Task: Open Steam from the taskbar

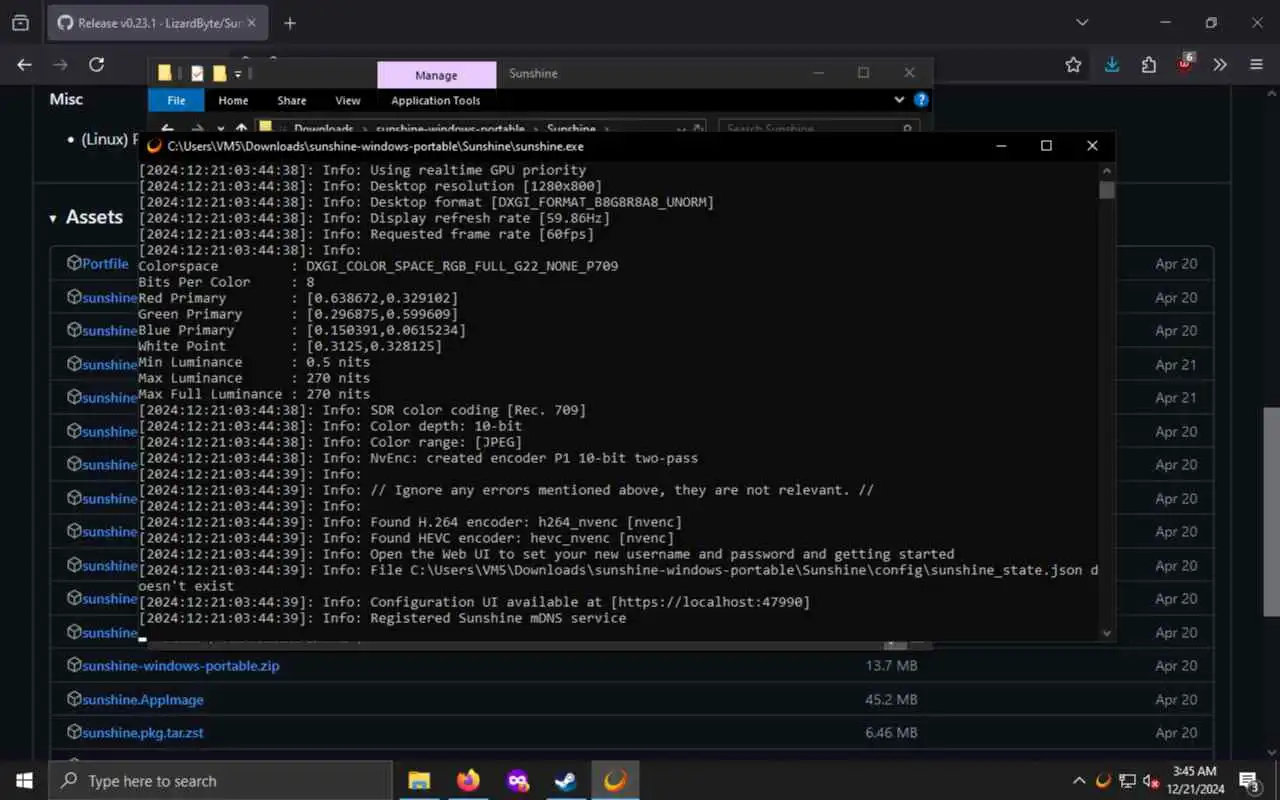Action: pyautogui.click(x=566, y=781)
